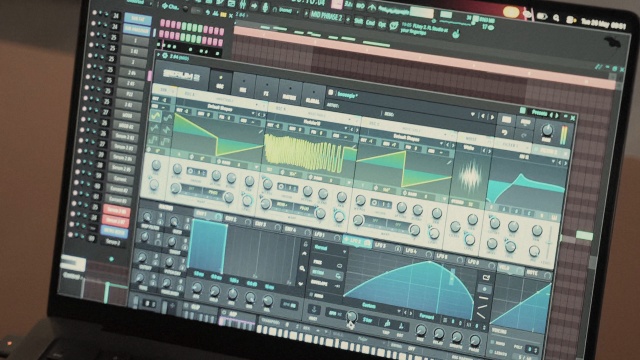The width and height of the screenshot is (640, 360).
Task: Select the ENV 1 modulation tab
Action: (208, 215)
